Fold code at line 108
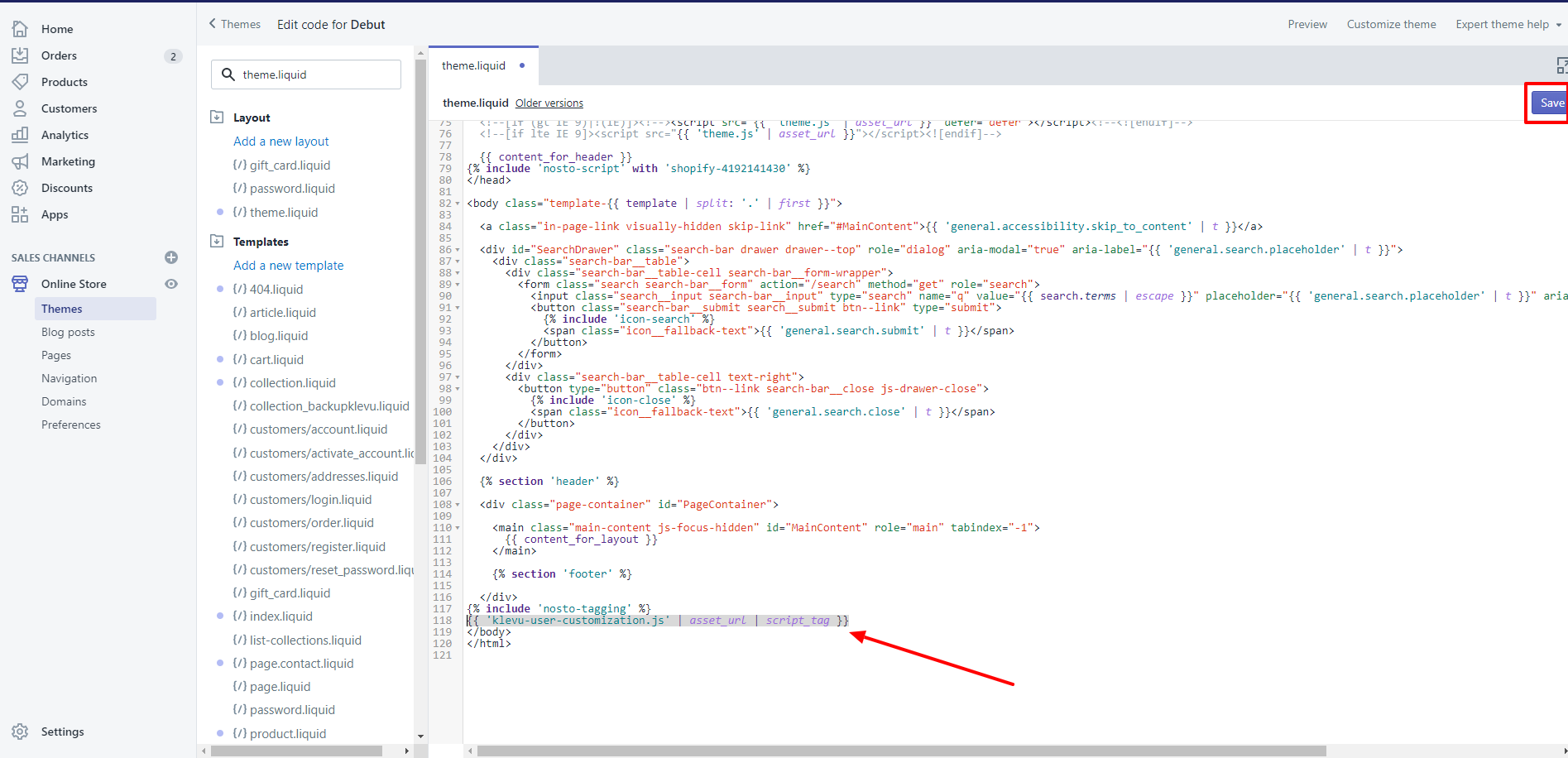The width and height of the screenshot is (1568, 758). point(458,505)
